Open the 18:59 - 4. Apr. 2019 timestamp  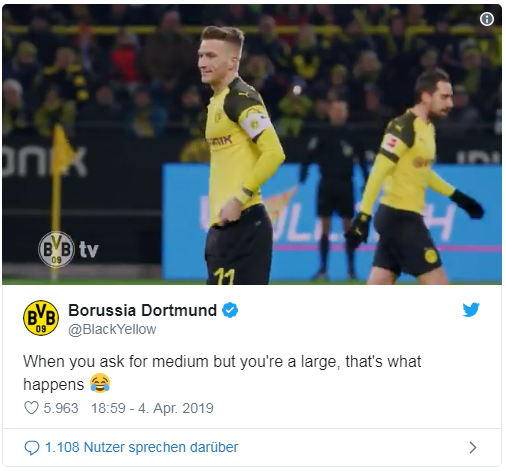click(152, 408)
